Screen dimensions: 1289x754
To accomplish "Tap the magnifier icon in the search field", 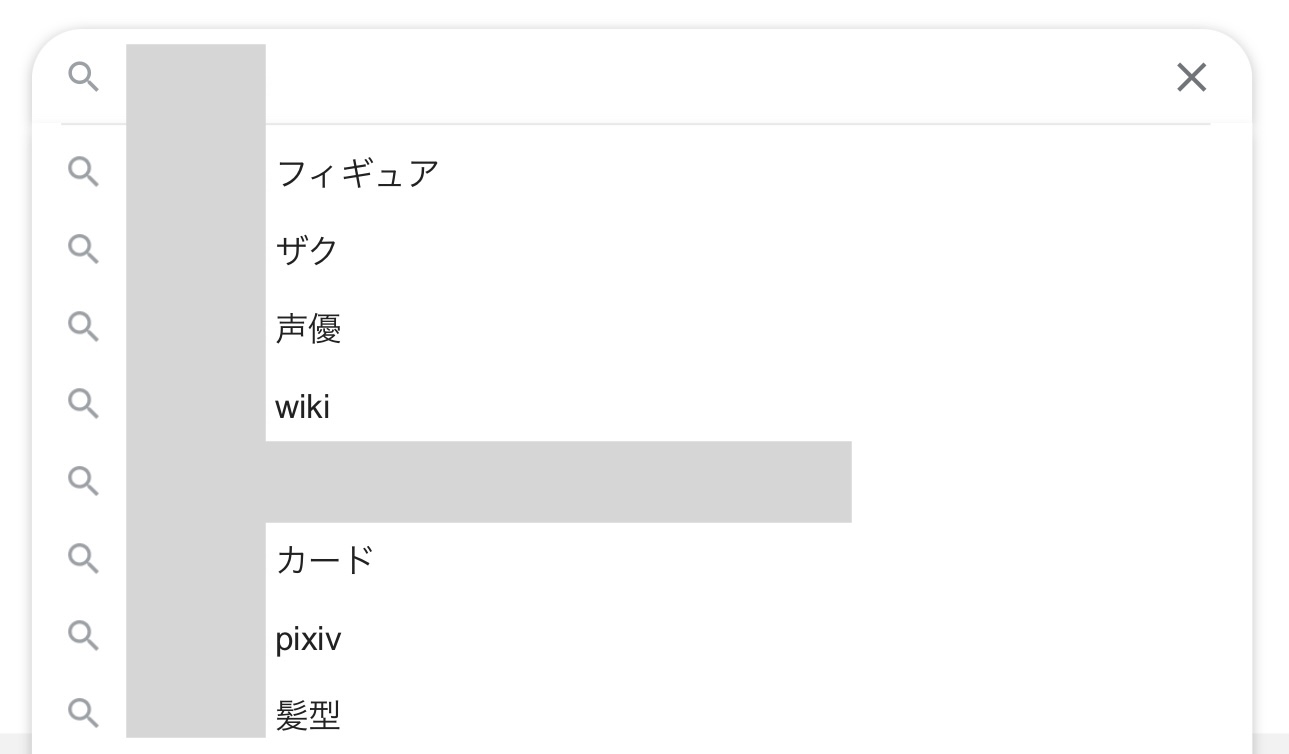I will pyautogui.click(x=84, y=76).
